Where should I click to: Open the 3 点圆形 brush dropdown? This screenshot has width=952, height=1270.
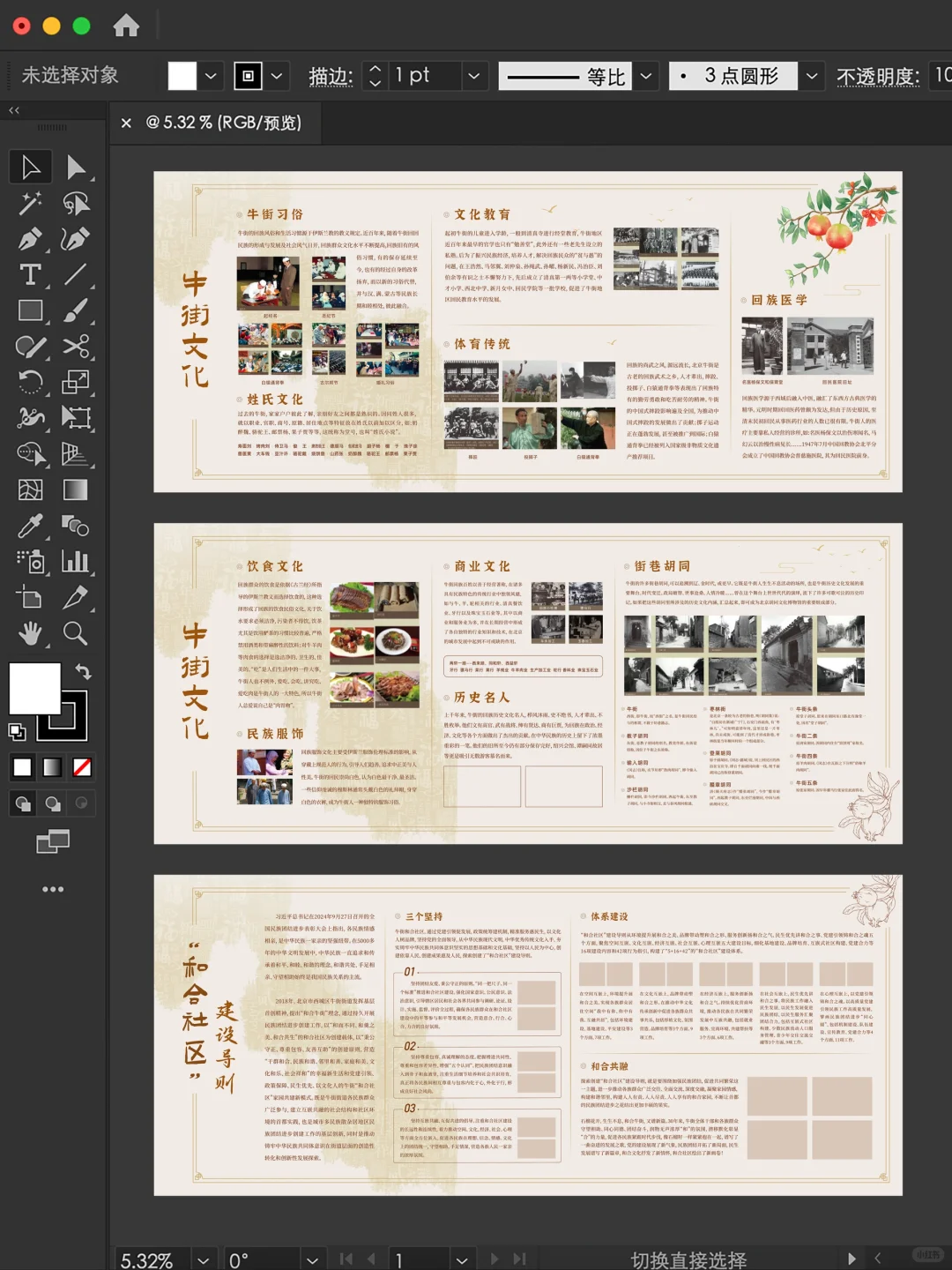tap(812, 76)
